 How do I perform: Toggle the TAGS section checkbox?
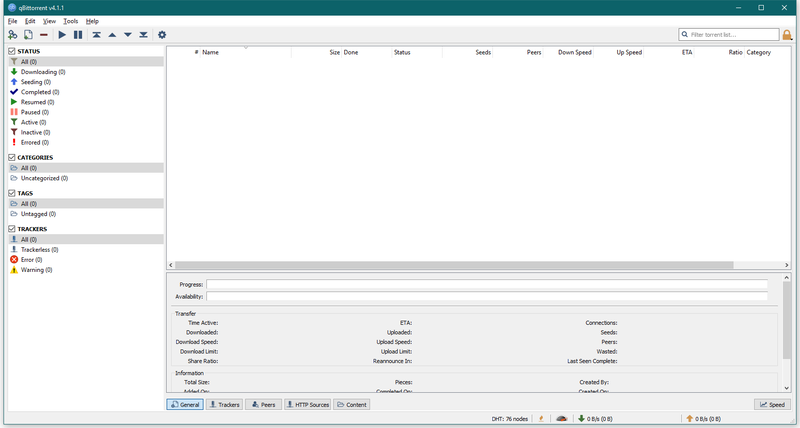12,193
